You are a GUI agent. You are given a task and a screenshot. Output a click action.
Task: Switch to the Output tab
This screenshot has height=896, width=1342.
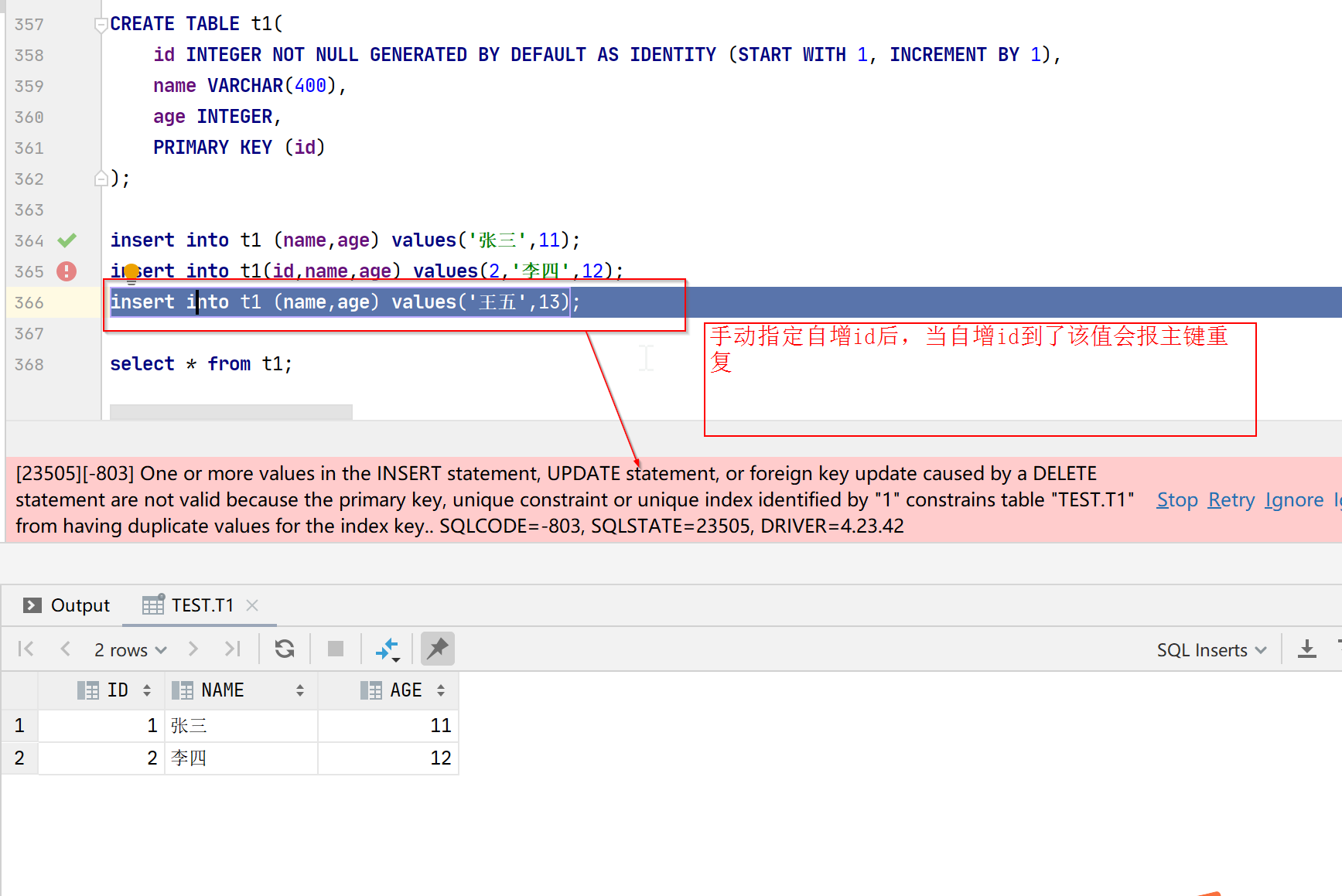(x=80, y=605)
